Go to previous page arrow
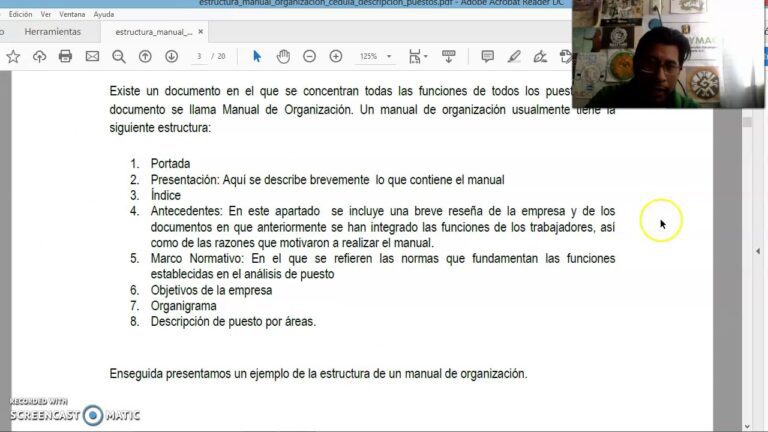The image size is (768, 432). 145,57
